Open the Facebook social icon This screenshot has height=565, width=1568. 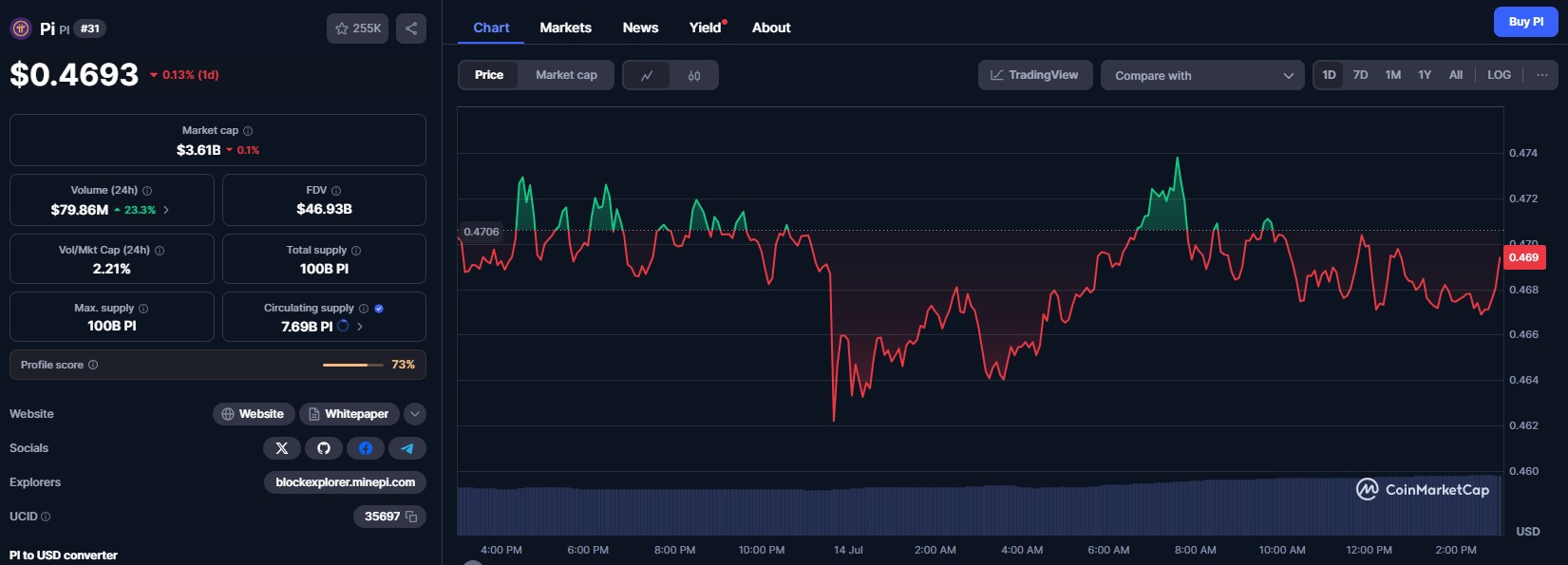point(366,448)
